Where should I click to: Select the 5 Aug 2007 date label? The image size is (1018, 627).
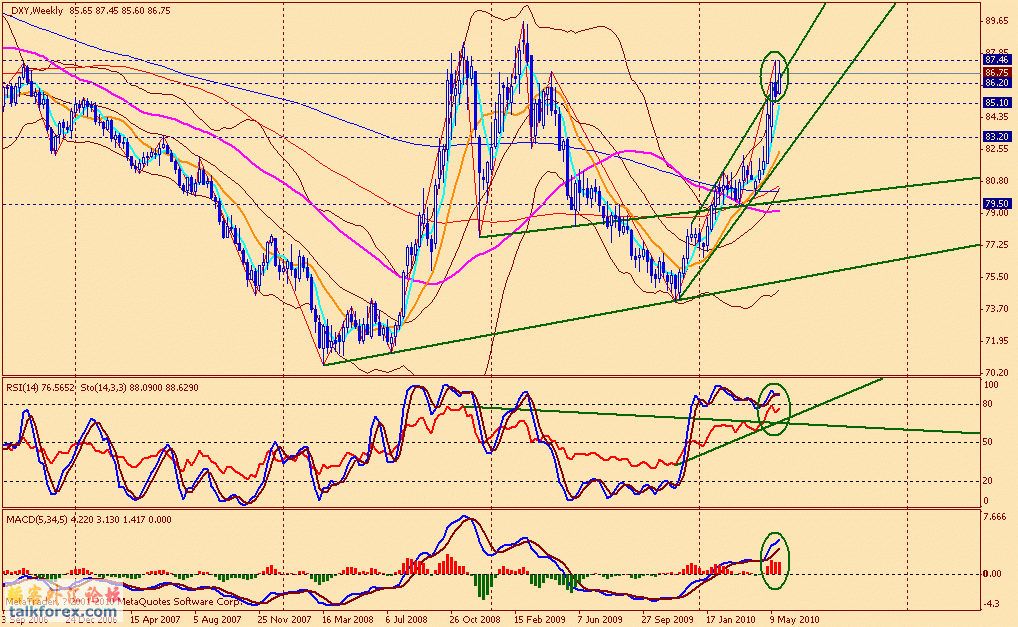[x=217, y=619]
